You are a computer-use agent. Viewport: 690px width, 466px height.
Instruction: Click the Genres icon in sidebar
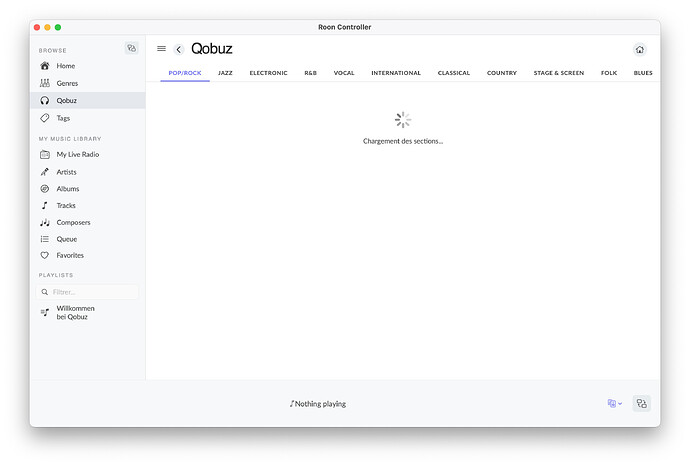click(45, 83)
